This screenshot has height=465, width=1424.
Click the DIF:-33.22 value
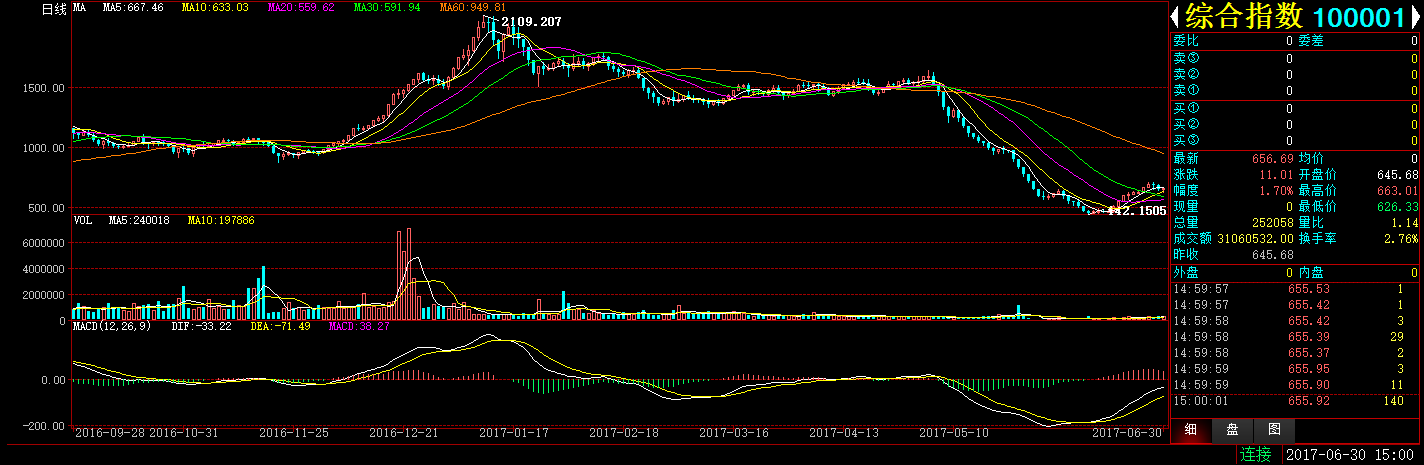(x=201, y=326)
